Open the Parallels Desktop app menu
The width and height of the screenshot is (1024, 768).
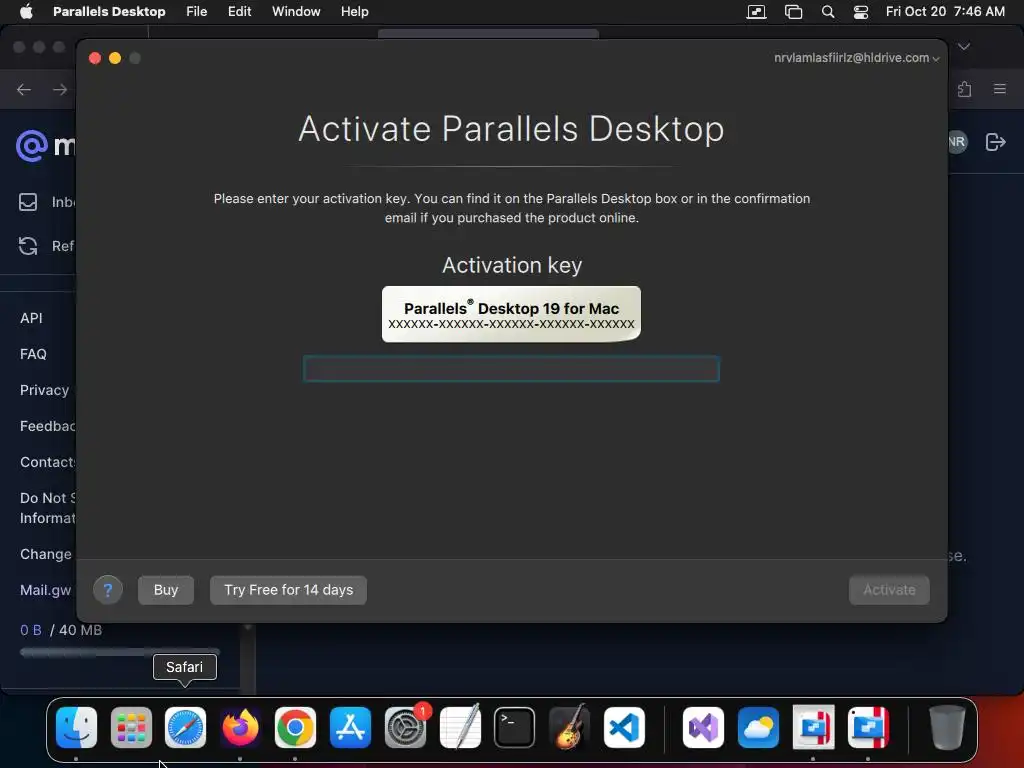109,11
